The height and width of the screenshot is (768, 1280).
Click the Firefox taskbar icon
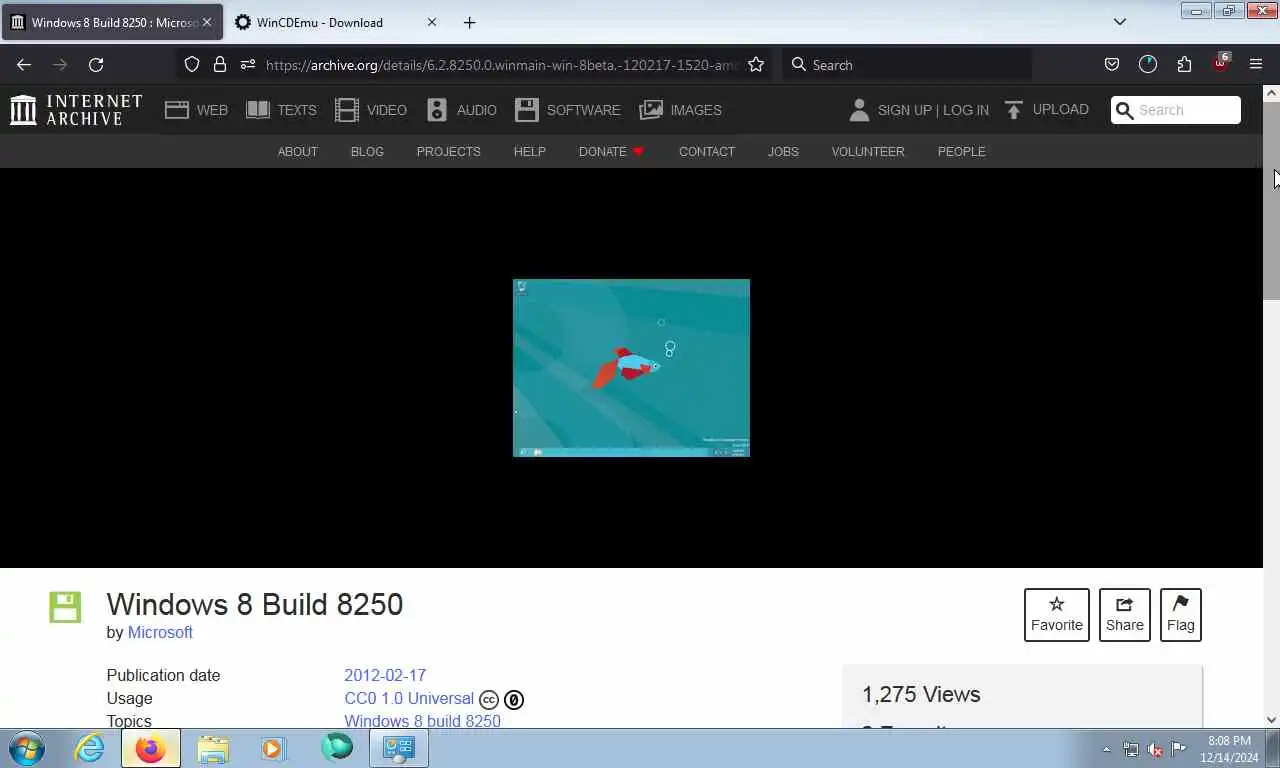point(151,748)
